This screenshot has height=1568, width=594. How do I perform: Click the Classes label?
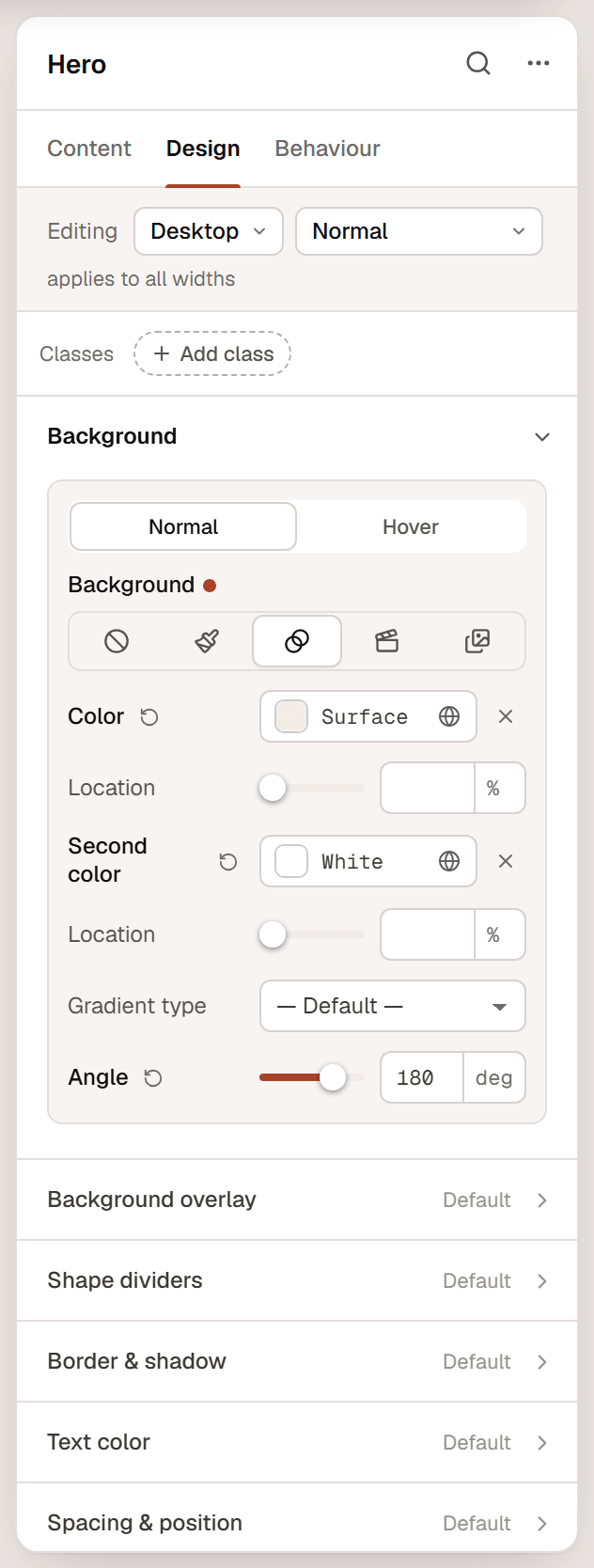76,354
